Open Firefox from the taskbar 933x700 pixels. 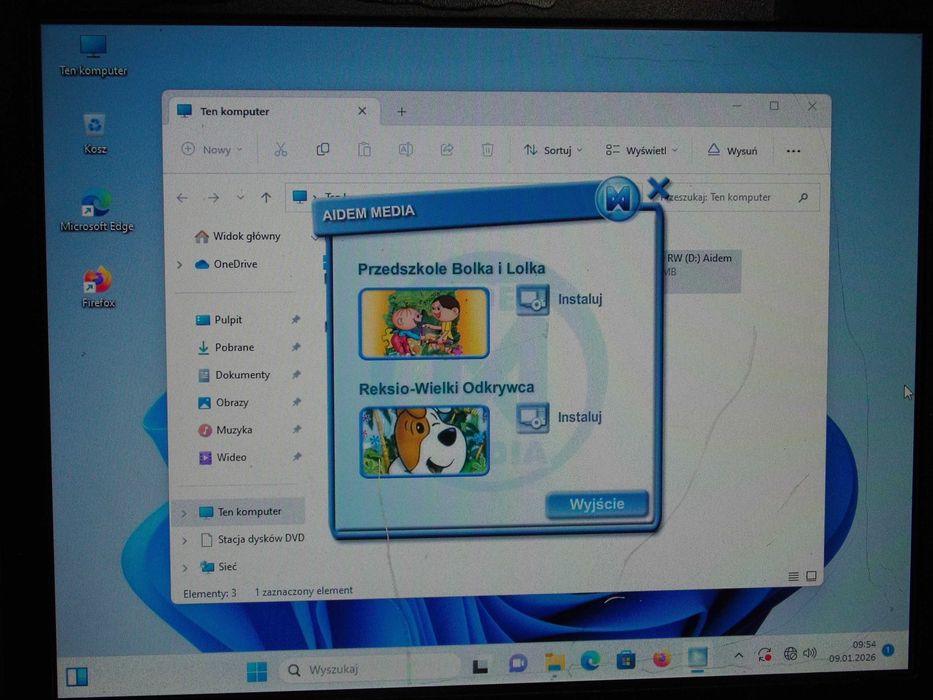[x=661, y=659]
